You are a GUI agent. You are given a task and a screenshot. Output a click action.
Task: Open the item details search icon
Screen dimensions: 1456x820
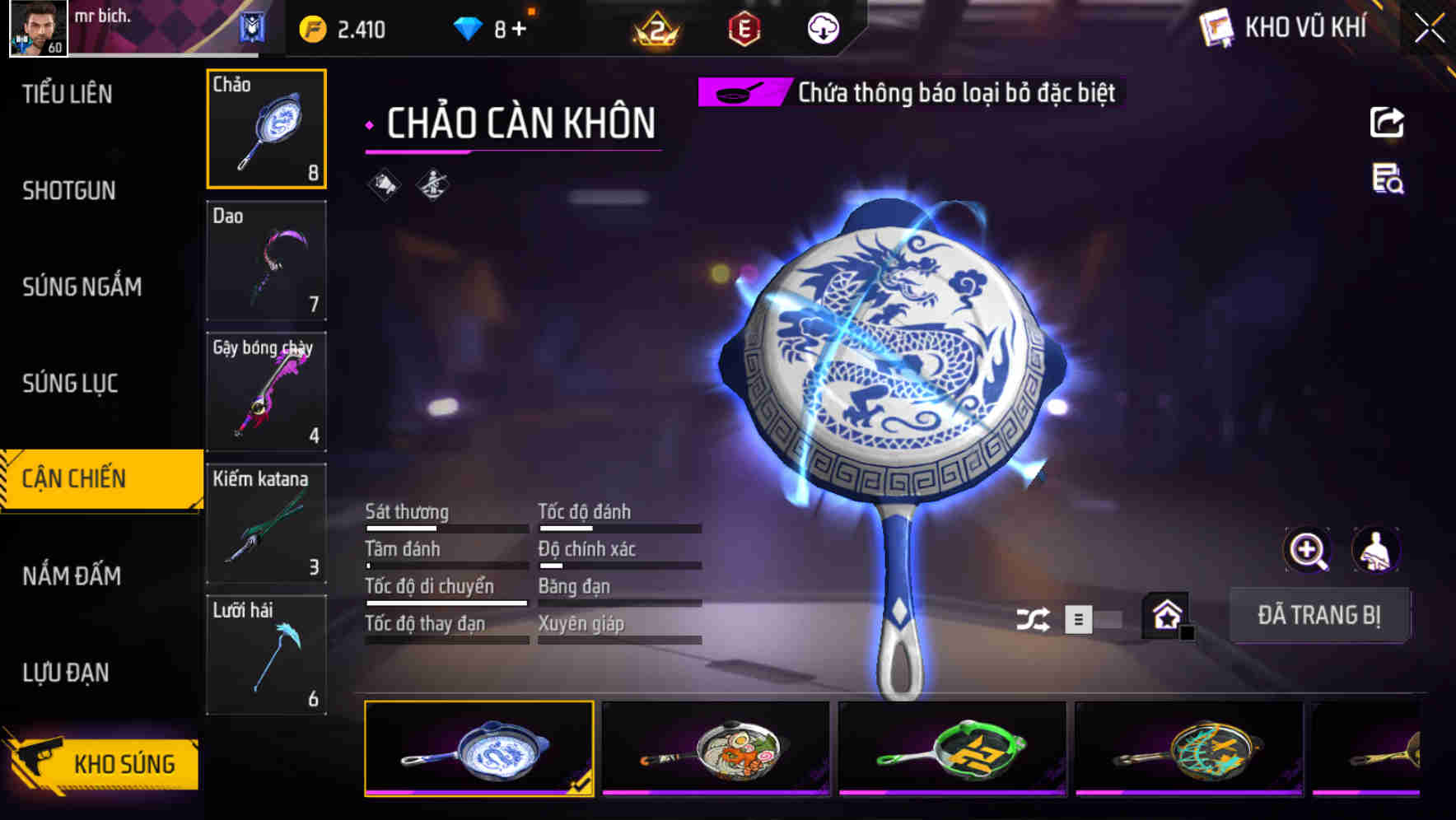click(x=1388, y=179)
